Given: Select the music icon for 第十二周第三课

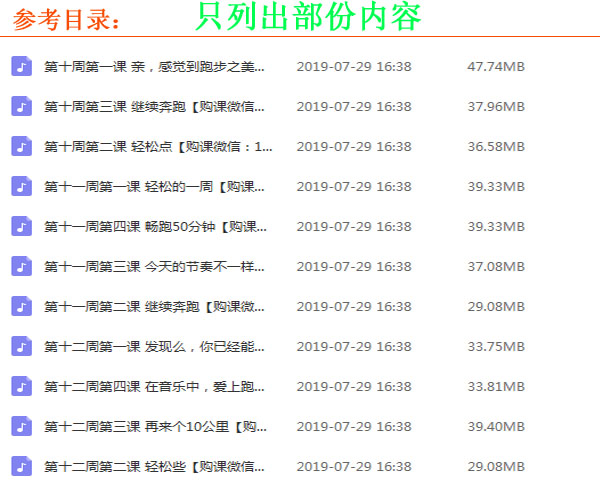Looking at the screenshot, I should tap(21, 427).
